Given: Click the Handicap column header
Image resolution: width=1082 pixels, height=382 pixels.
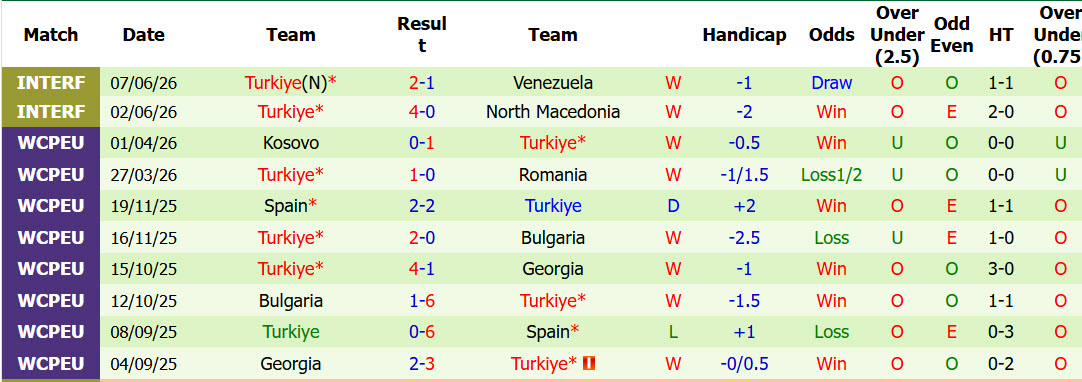Looking at the screenshot, I should [x=745, y=34].
